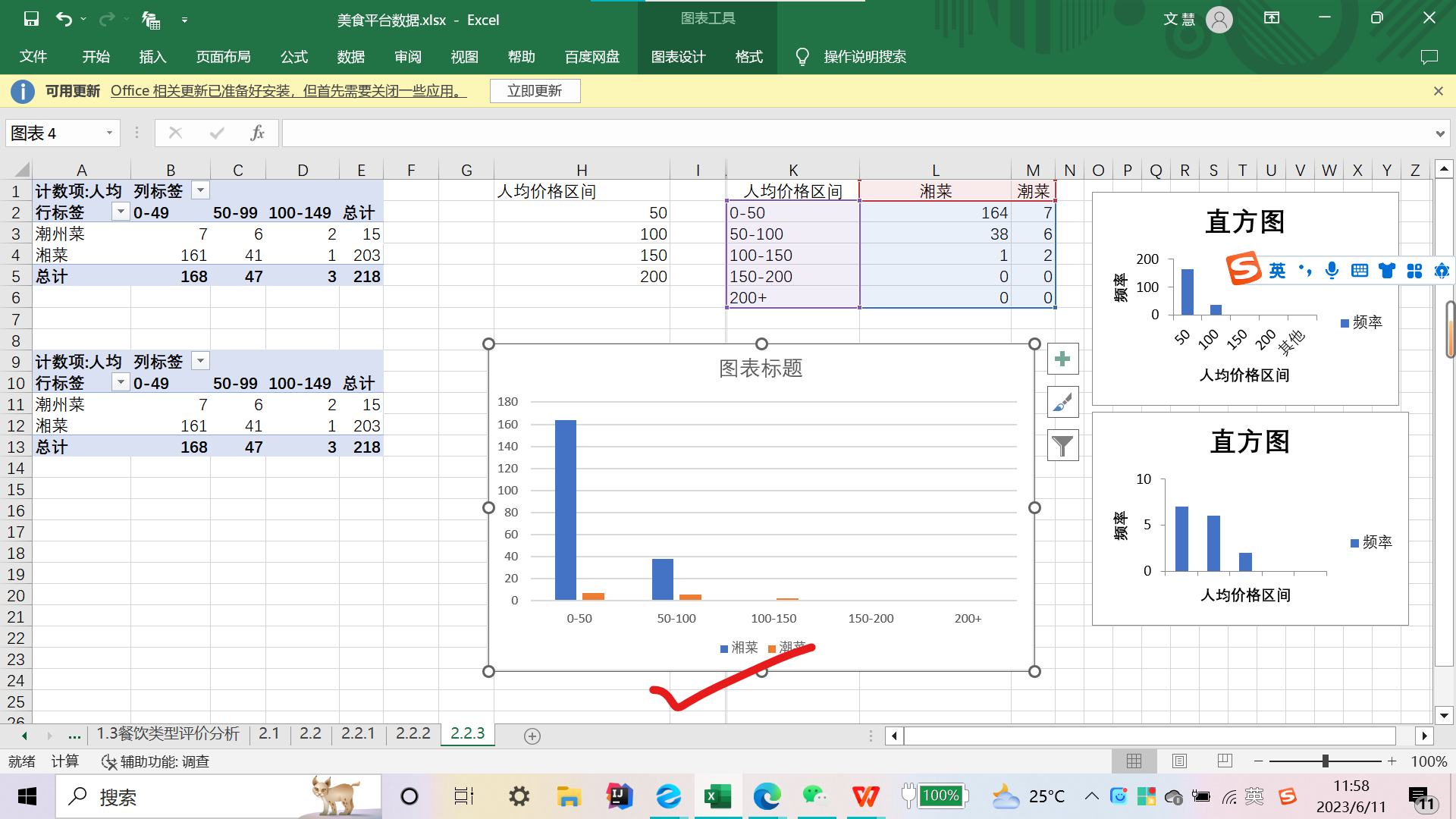This screenshot has width=1456, height=819.
Task: Open Chart Elements plus button
Action: coord(1062,359)
